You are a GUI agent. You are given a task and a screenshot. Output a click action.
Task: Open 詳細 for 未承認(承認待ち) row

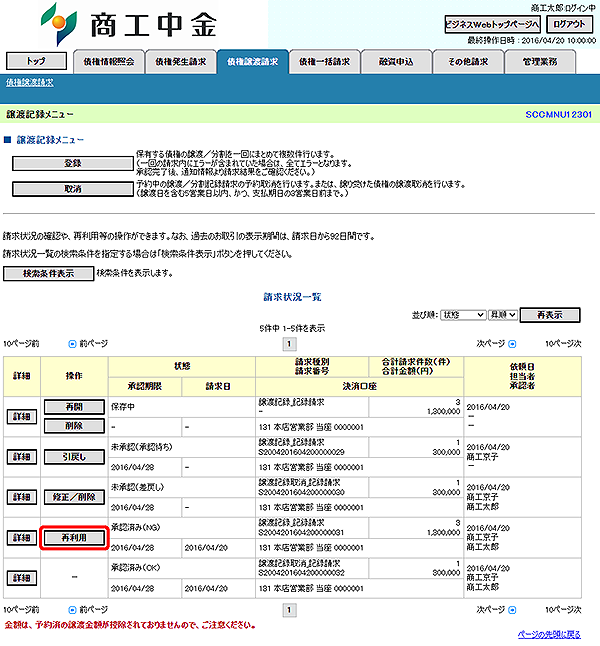click(22, 457)
